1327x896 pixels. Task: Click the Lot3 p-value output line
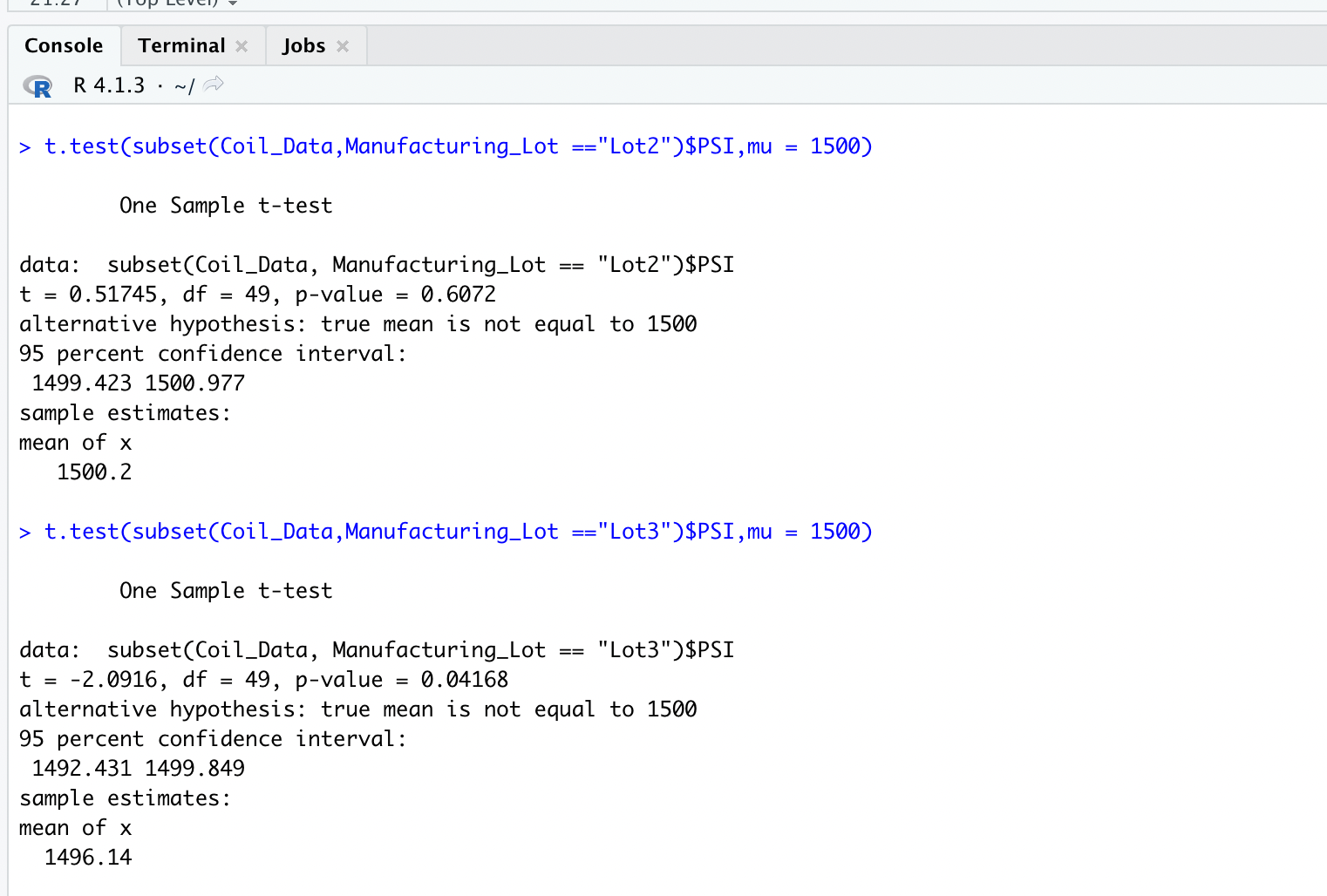point(262,679)
